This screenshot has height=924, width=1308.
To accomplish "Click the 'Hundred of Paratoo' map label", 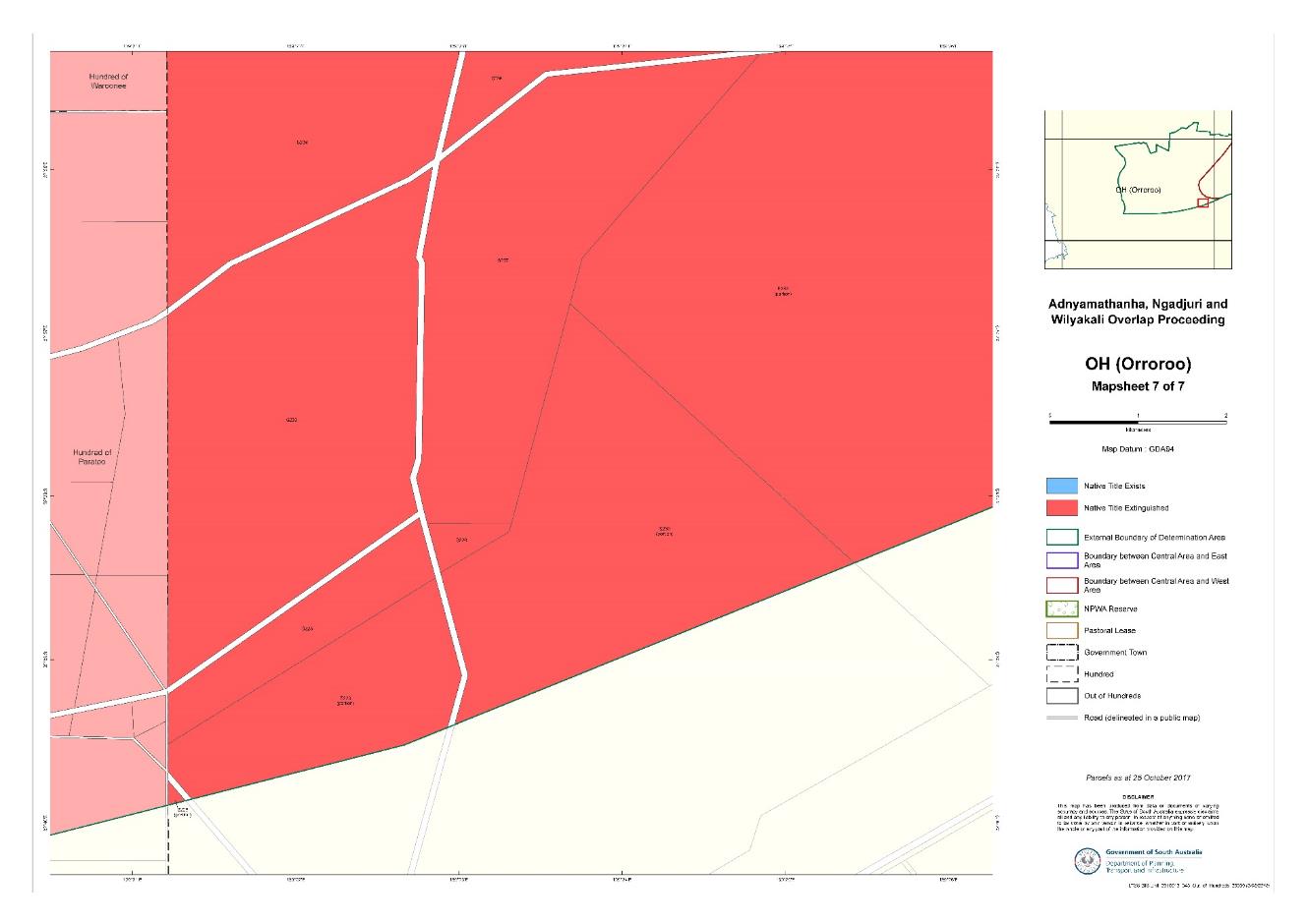I will [x=92, y=457].
